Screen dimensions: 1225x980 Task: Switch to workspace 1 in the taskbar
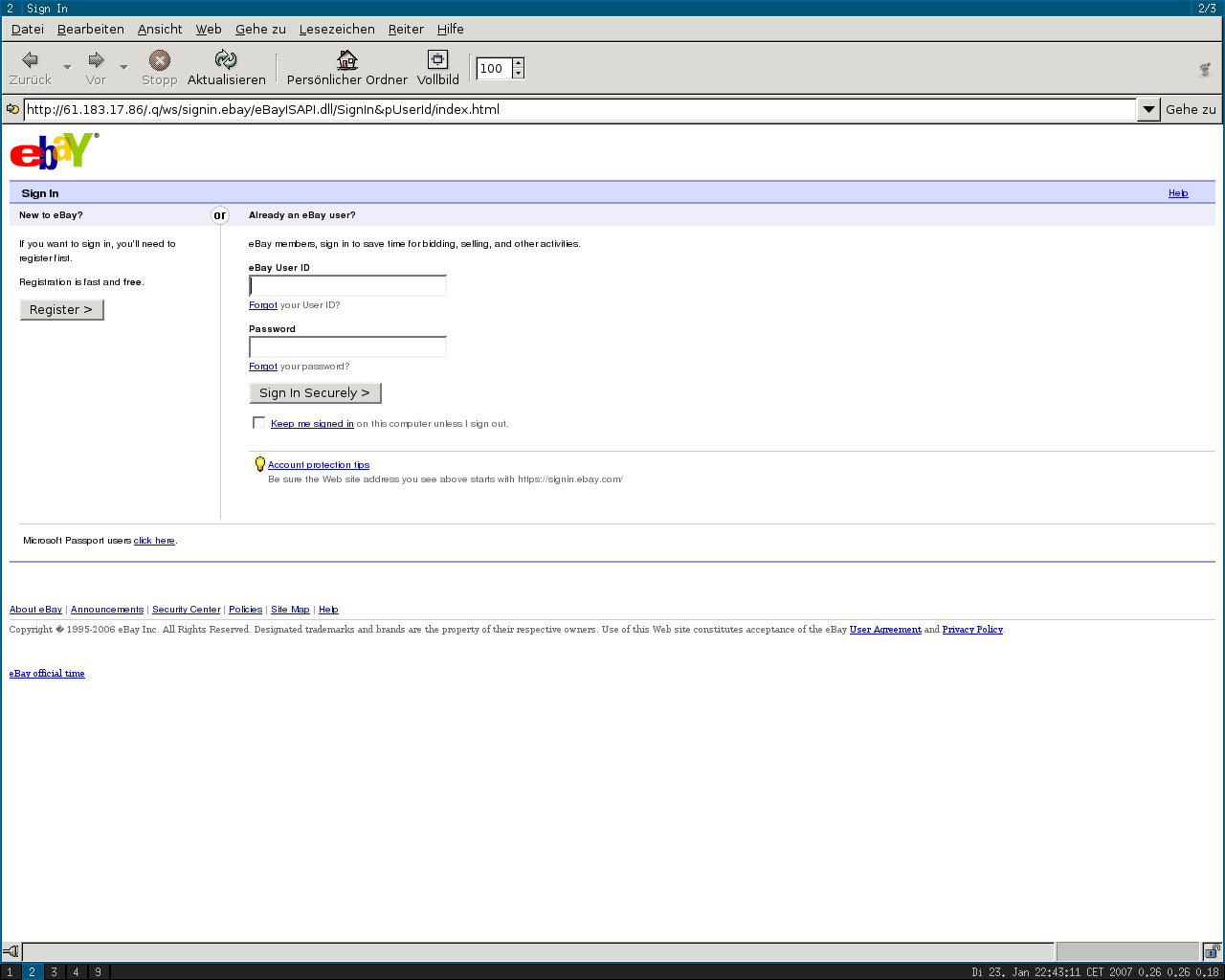(10, 971)
